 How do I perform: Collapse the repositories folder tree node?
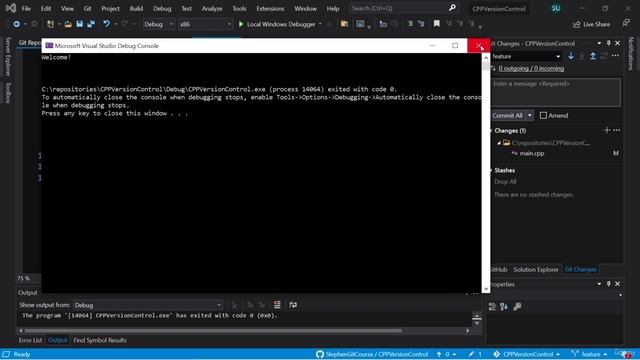(498, 143)
